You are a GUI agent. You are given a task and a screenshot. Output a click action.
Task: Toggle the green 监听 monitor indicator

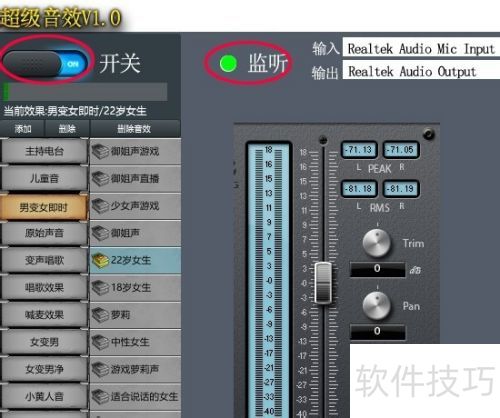(228, 63)
